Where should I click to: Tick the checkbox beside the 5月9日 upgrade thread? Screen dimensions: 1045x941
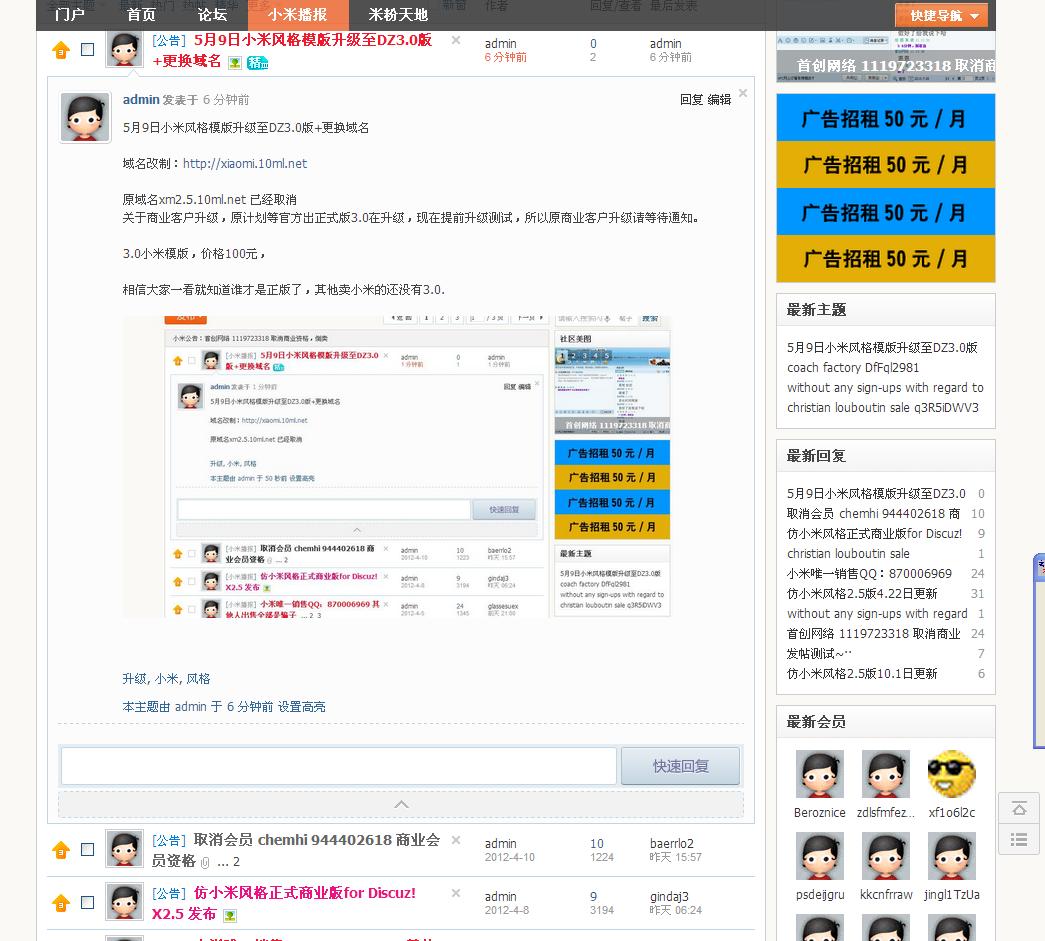coord(87,49)
